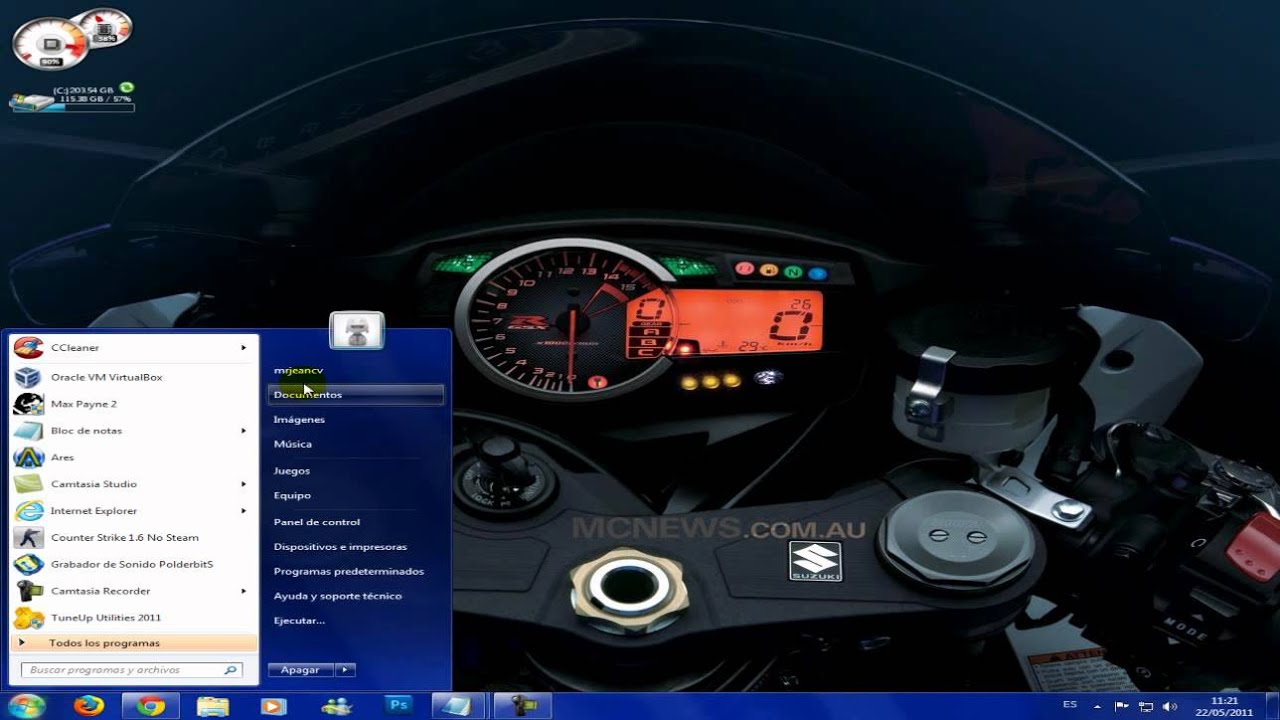Open Documentos from the Start menu
The width and height of the screenshot is (1280, 720).
(x=356, y=395)
